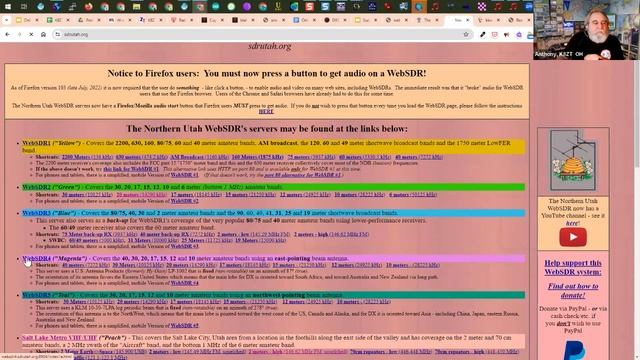Click the eyedropper extension icon
640x360 pixels.
(x=483, y=35)
